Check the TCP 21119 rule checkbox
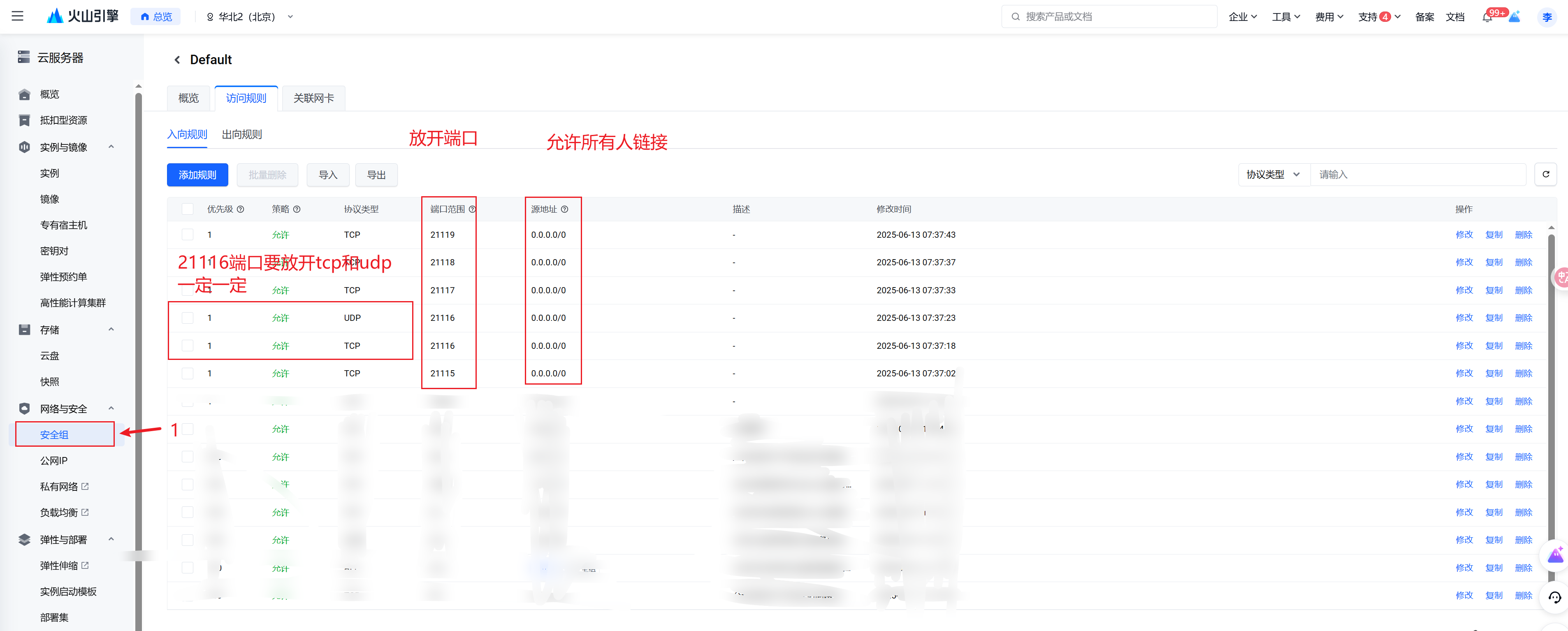 pyautogui.click(x=188, y=235)
